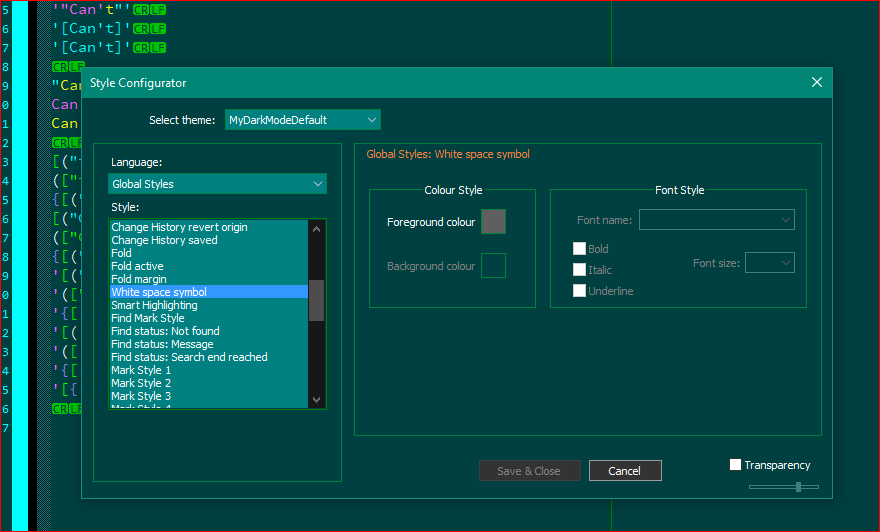Select 'Change History saved' style

164,240
